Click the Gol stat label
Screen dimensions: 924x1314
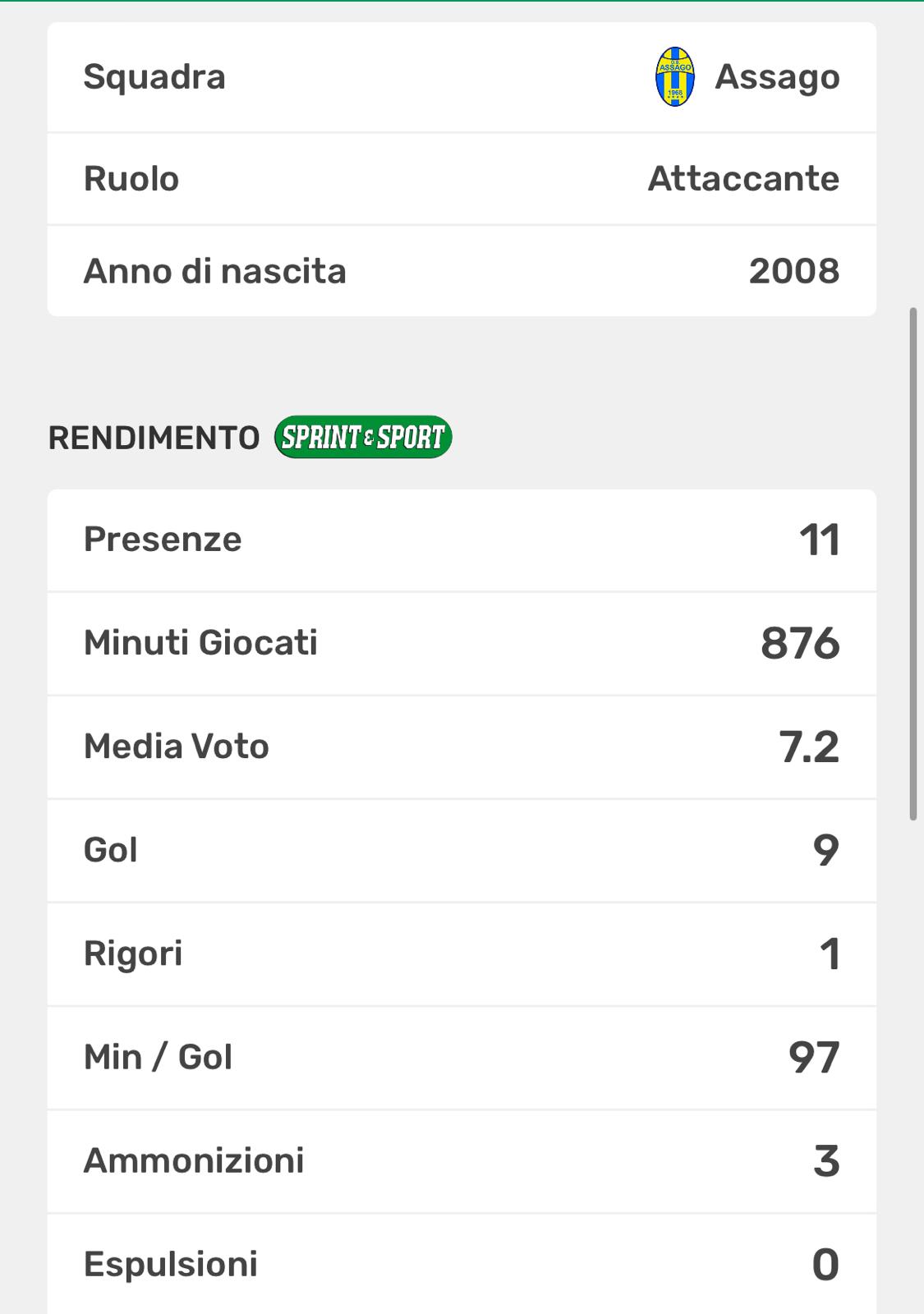[x=111, y=850]
